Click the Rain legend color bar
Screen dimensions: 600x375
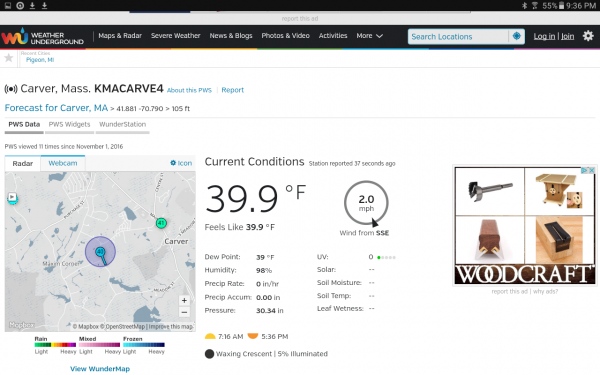tap(55, 345)
